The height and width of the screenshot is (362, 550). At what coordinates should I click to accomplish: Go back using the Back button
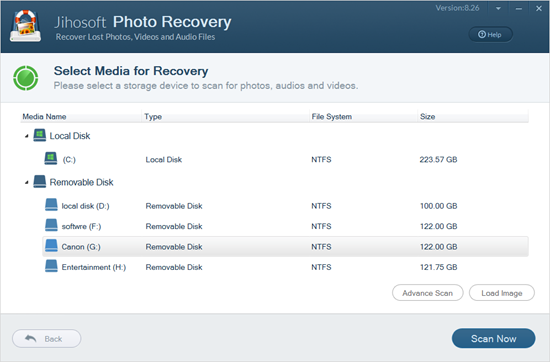click(47, 338)
